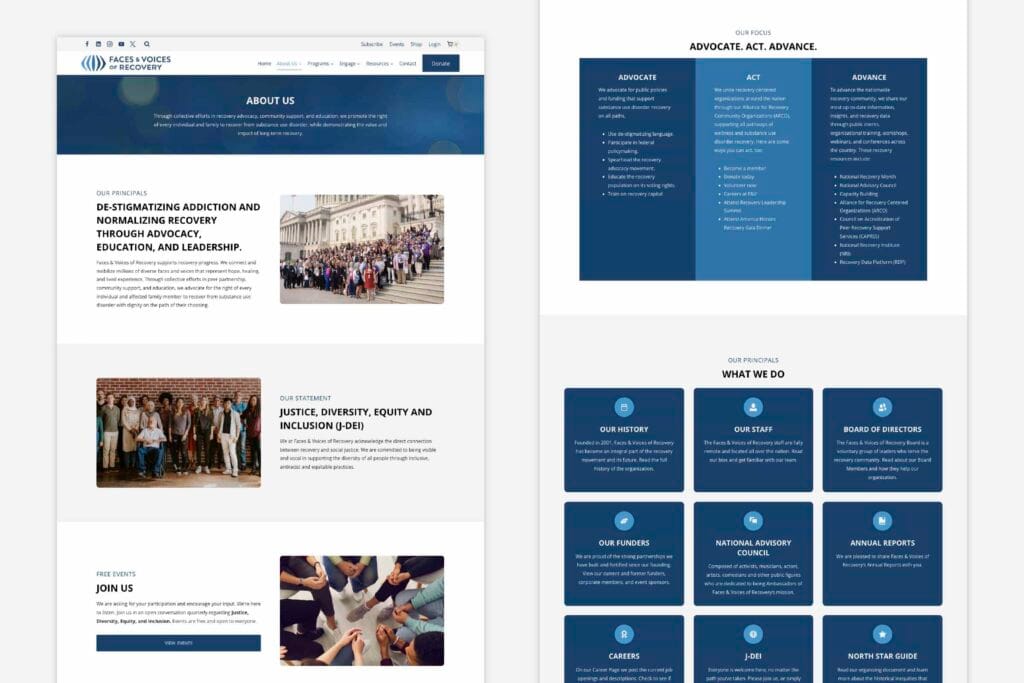Open the X (Twitter) icon link

click(x=133, y=44)
